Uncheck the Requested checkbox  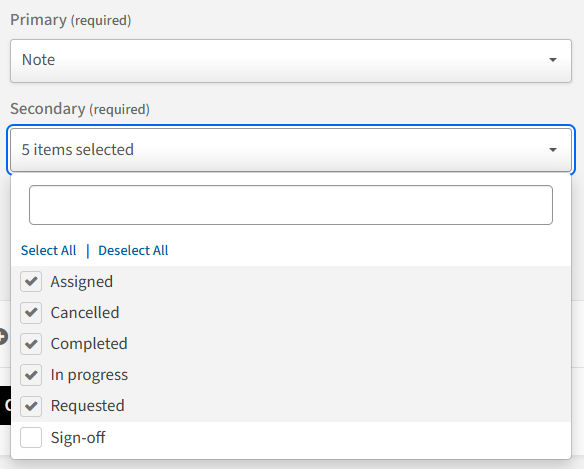(x=31, y=406)
